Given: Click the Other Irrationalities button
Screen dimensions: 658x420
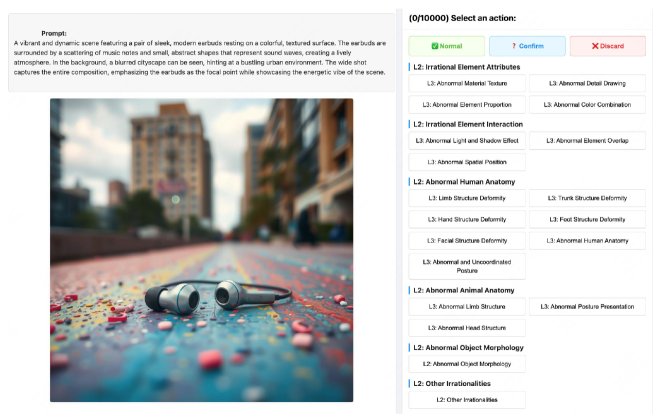Looking at the screenshot, I should pyautogui.click(x=467, y=400).
